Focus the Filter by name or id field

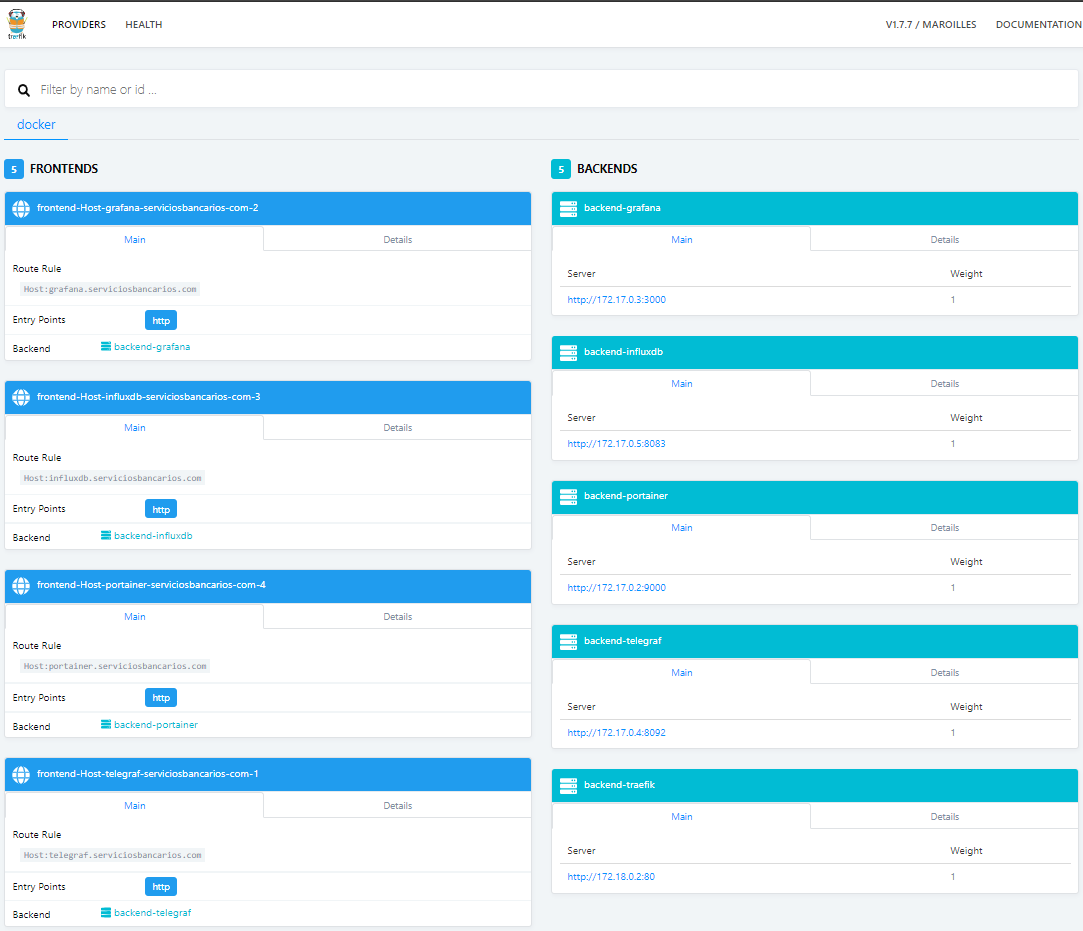541,89
